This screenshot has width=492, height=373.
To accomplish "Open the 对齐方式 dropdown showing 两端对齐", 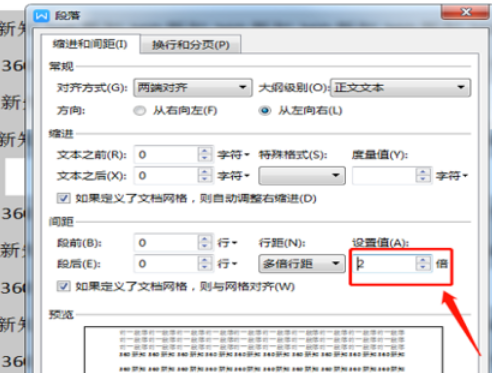I will (x=193, y=88).
